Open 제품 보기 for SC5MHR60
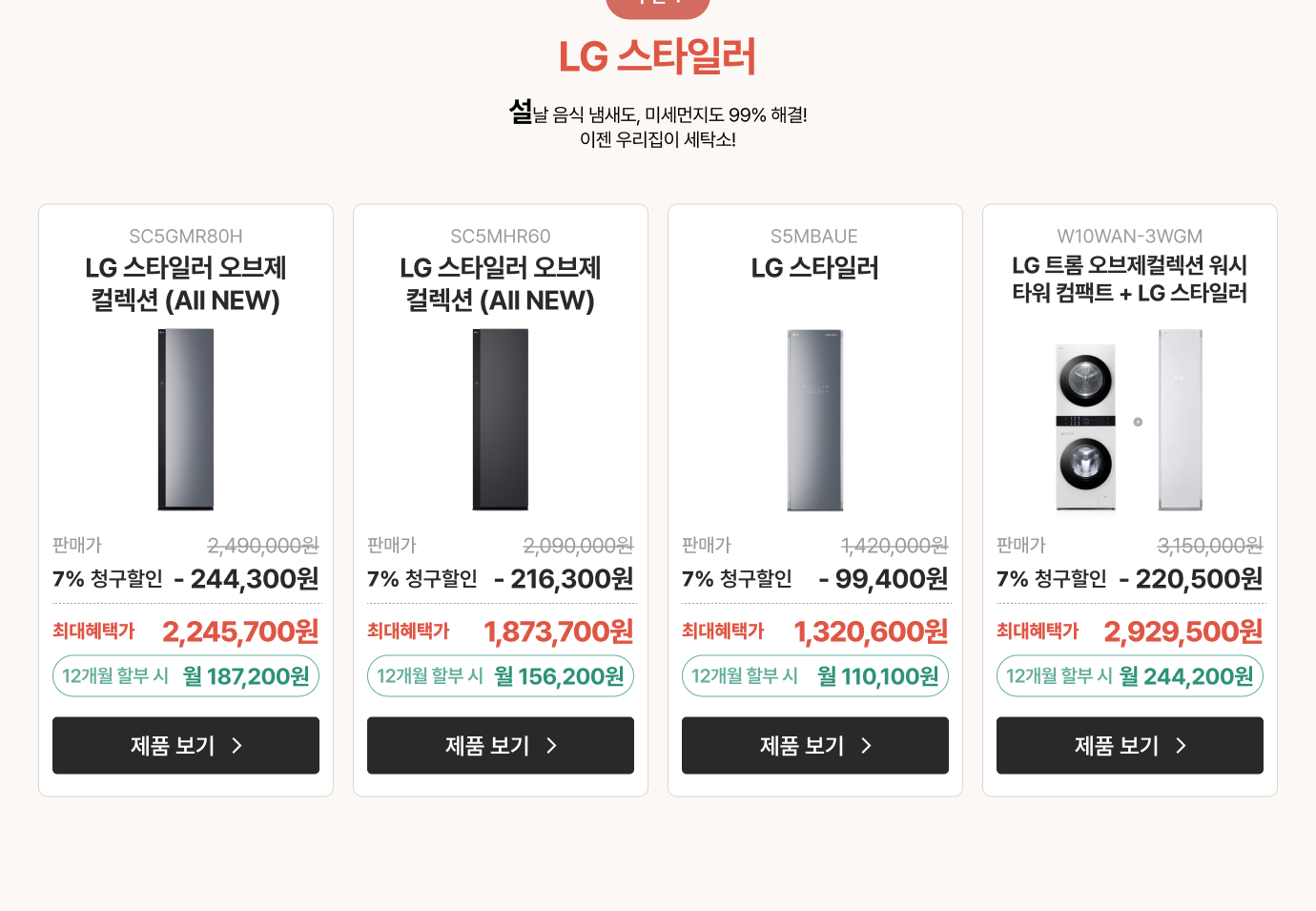This screenshot has height=911, width=1316. coord(501,745)
